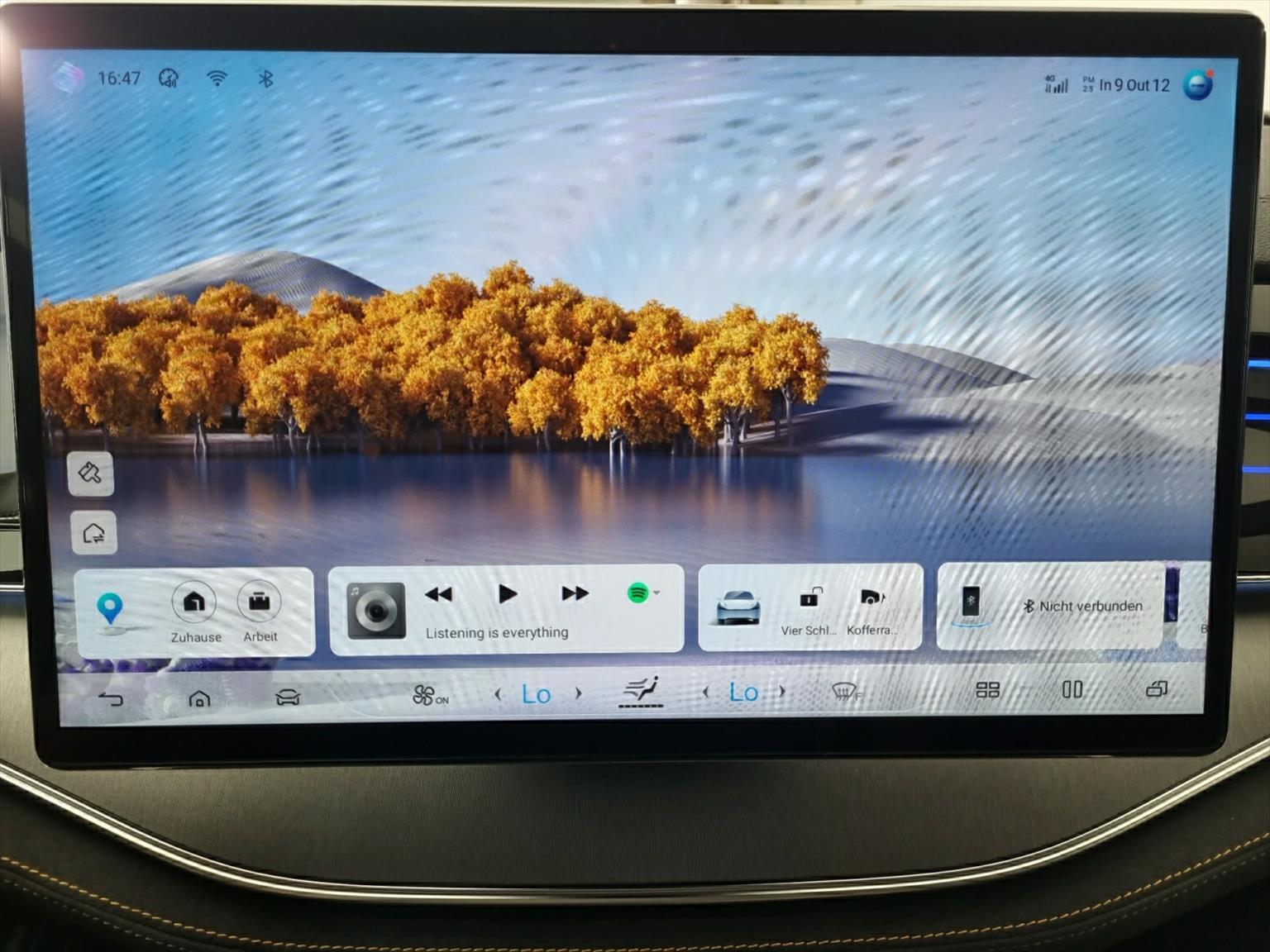Skip to previous track
Image resolution: width=1270 pixels, height=952 pixels.
(x=438, y=594)
